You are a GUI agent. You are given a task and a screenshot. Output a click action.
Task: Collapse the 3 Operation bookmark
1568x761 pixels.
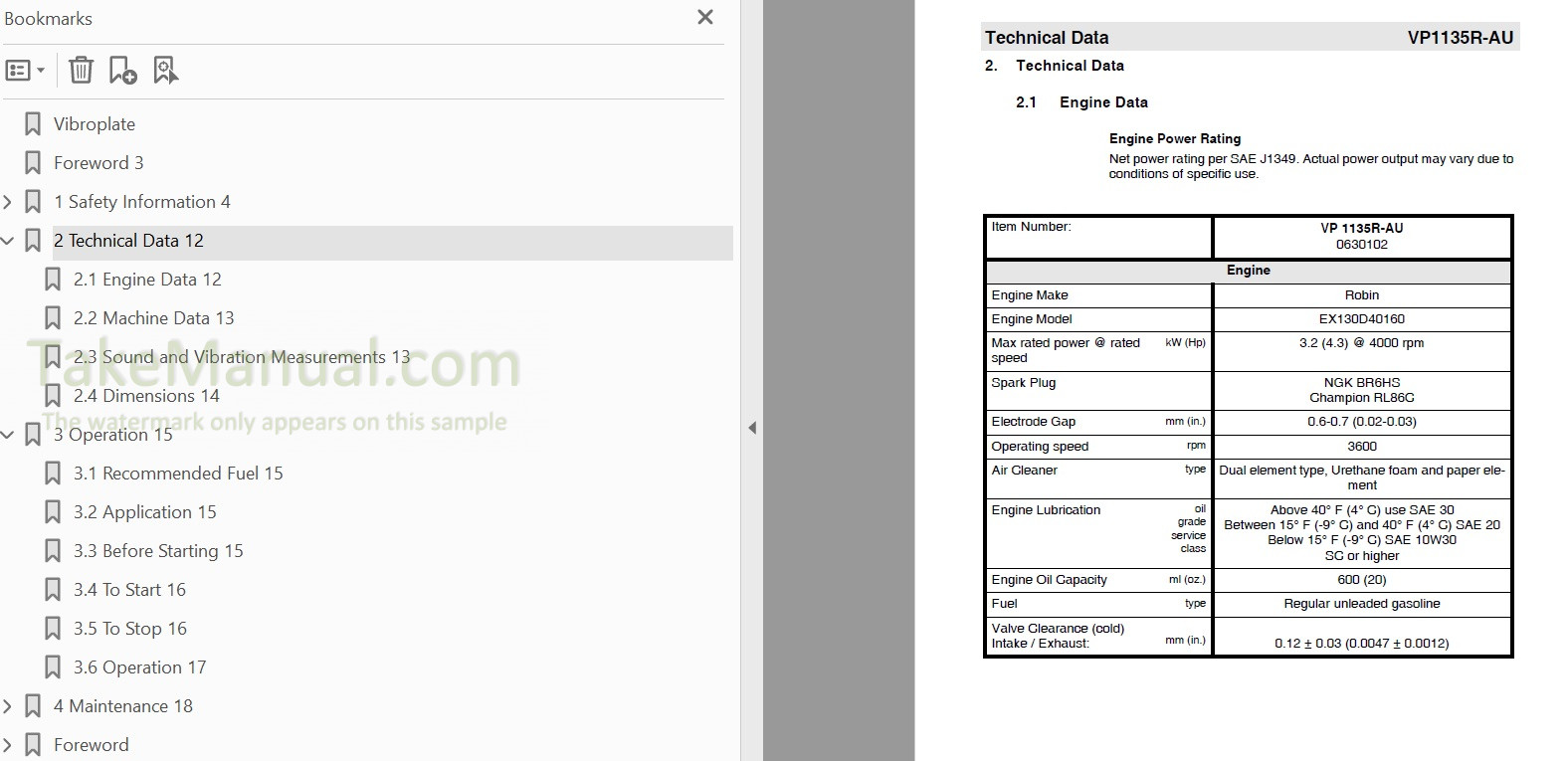tap(8, 435)
